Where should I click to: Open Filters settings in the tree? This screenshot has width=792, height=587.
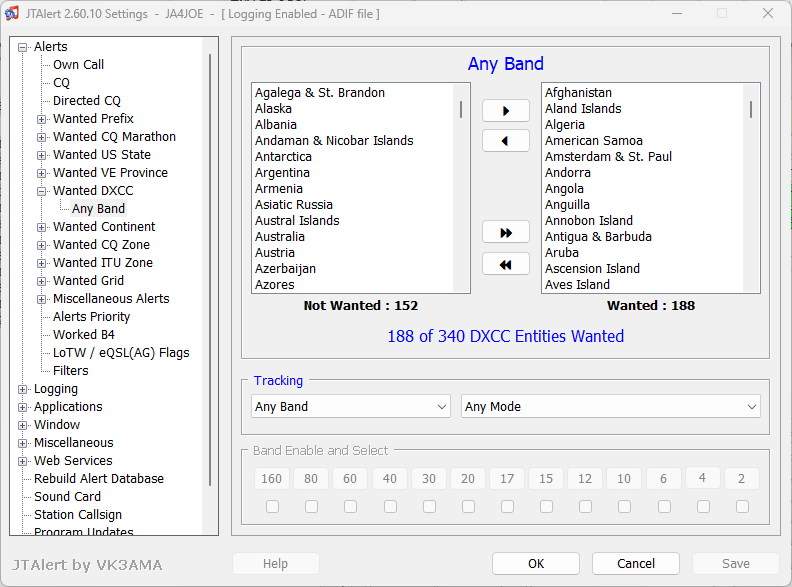click(71, 371)
